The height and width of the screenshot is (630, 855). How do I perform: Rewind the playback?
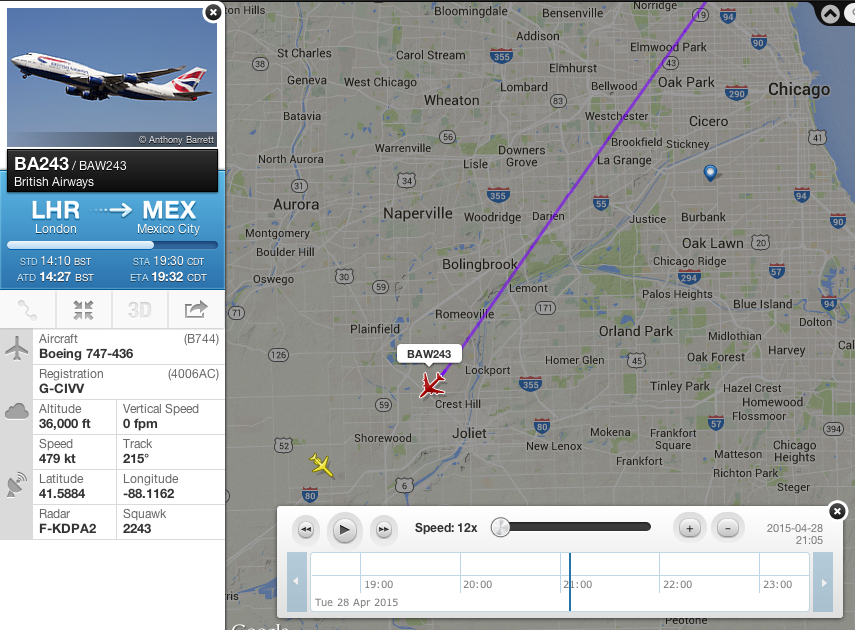coord(306,529)
